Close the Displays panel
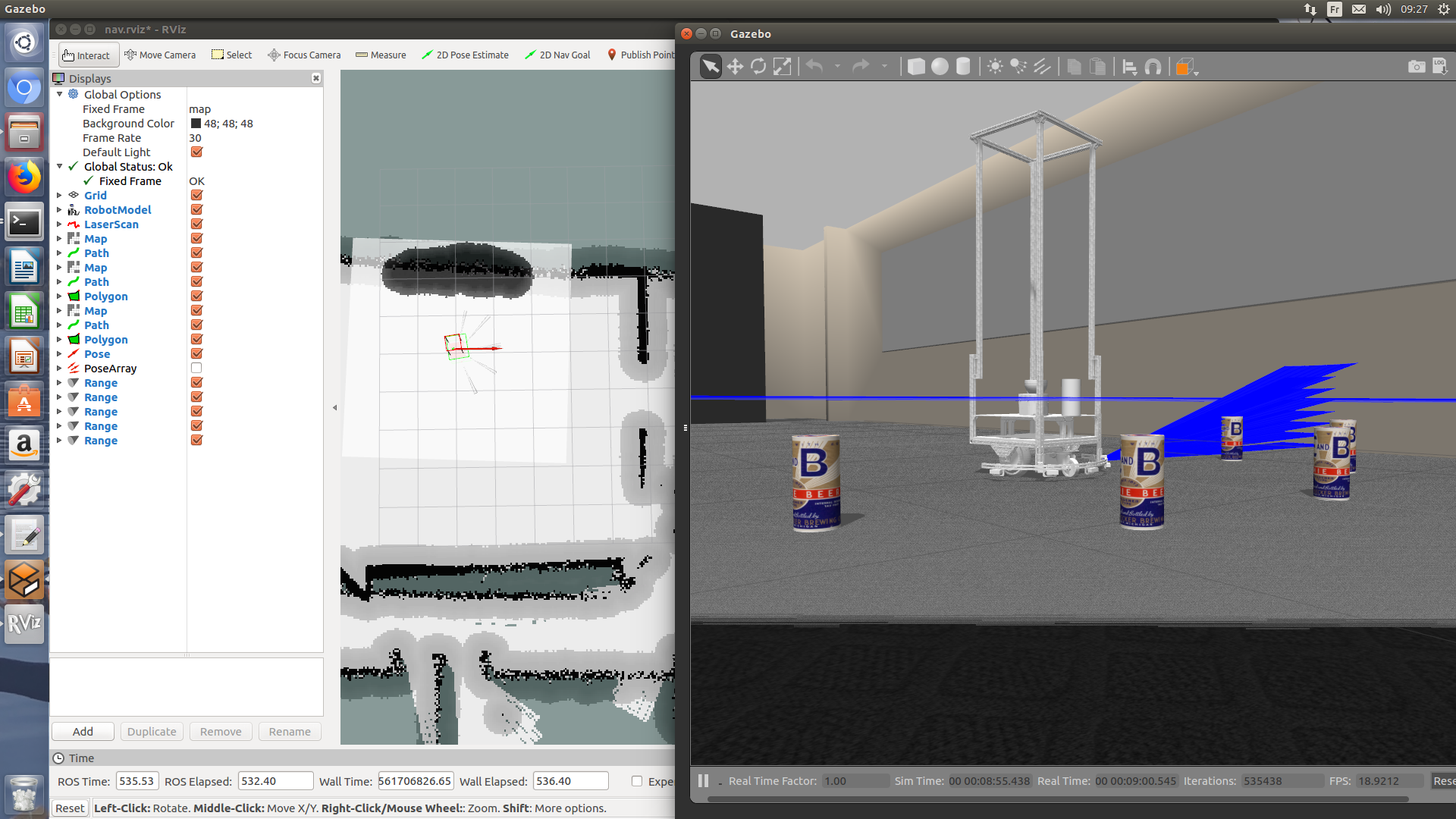The width and height of the screenshot is (1456, 819). (316, 78)
